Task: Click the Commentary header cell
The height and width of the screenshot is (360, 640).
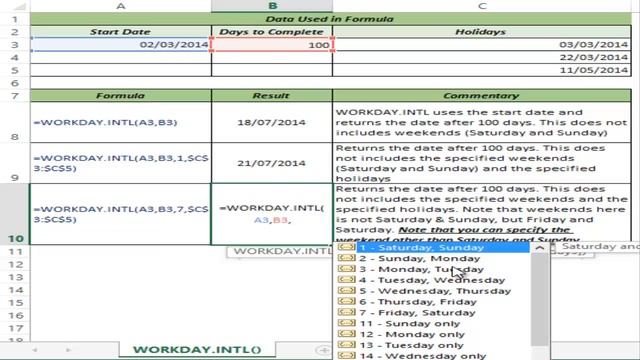Action: pos(482,96)
